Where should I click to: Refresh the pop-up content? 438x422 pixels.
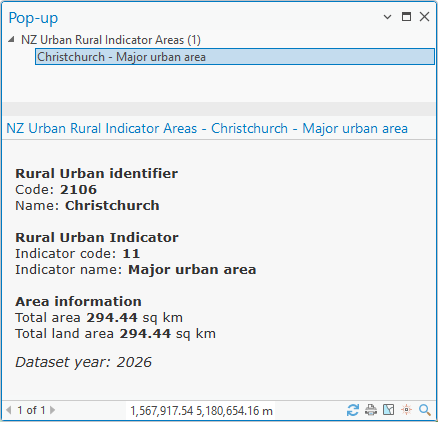(x=353, y=410)
